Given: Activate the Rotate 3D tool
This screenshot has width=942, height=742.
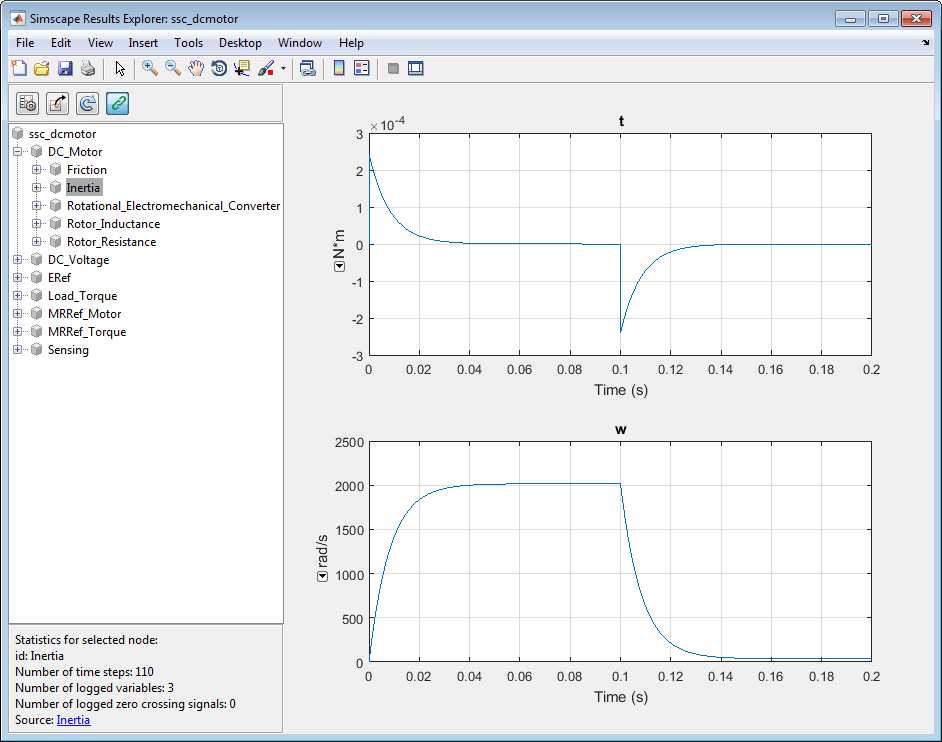Looking at the screenshot, I should pyautogui.click(x=218, y=68).
